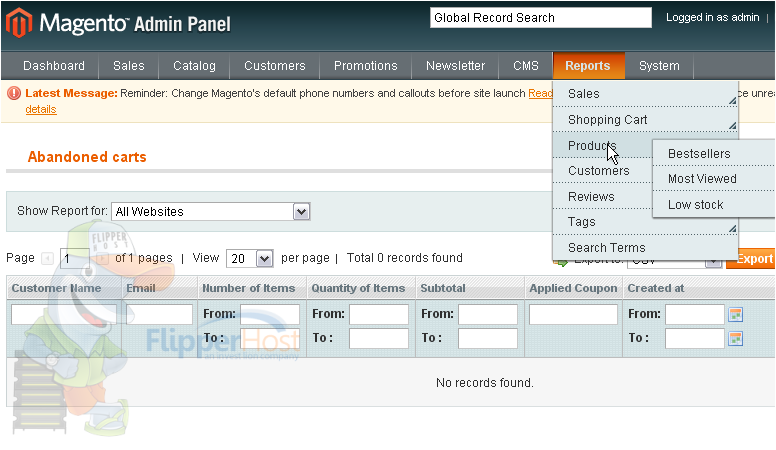Select Sales in Reports dropdown

pos(645,94)
